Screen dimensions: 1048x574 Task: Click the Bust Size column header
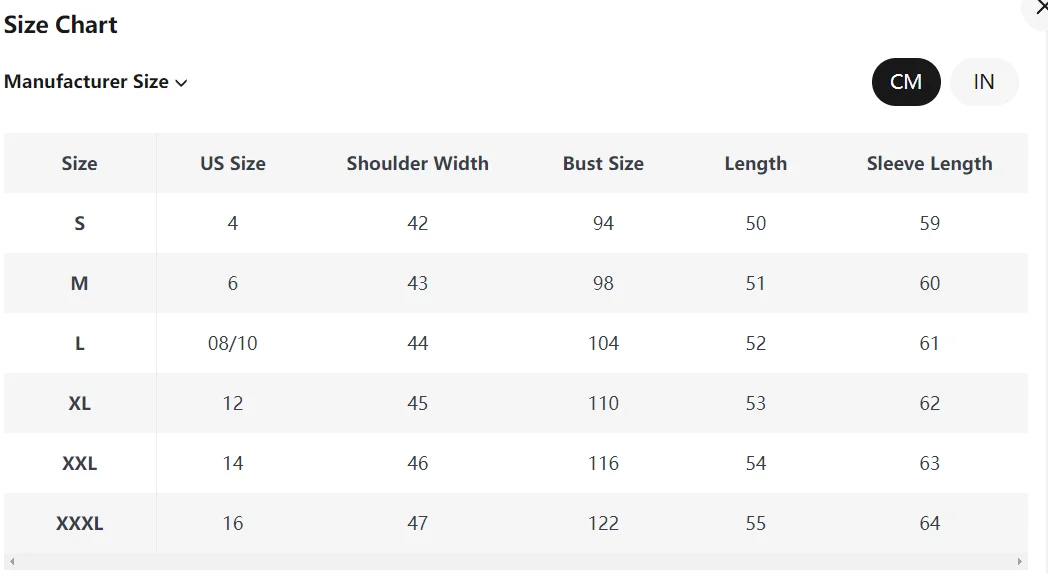(603, 163)
